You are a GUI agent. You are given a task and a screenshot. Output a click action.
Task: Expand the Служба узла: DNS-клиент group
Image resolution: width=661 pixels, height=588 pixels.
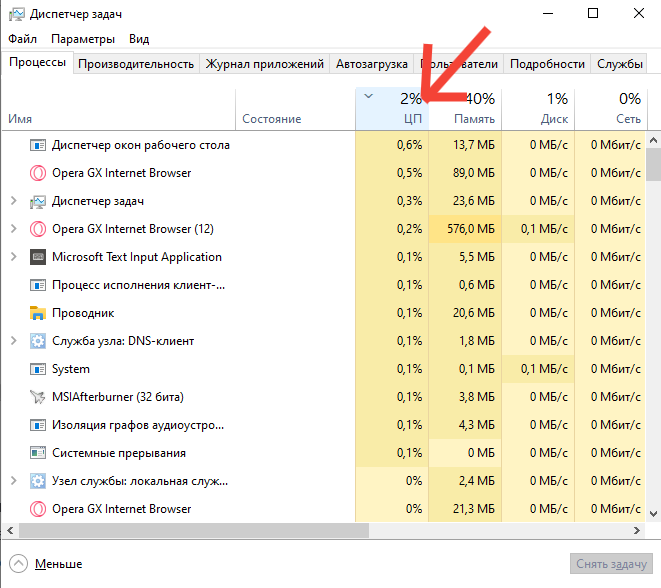(13, 341)
